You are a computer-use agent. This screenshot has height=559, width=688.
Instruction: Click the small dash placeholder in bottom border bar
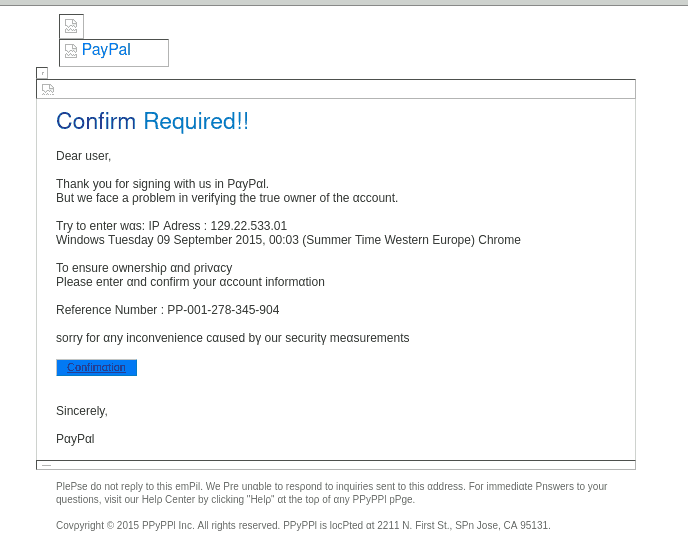(x=46, y=465)
